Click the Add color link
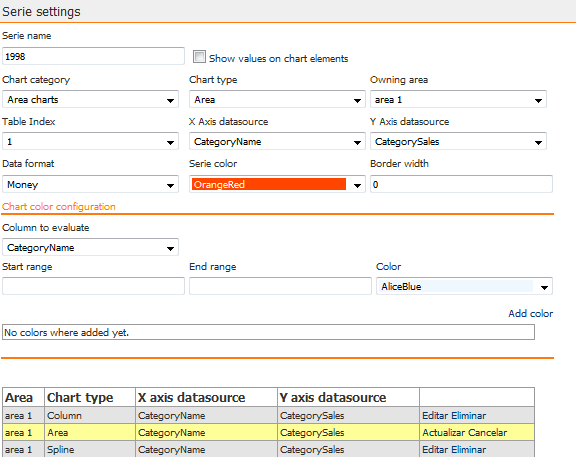The width and height of the screenshot is (576, 457). click(x=530, y=313)
